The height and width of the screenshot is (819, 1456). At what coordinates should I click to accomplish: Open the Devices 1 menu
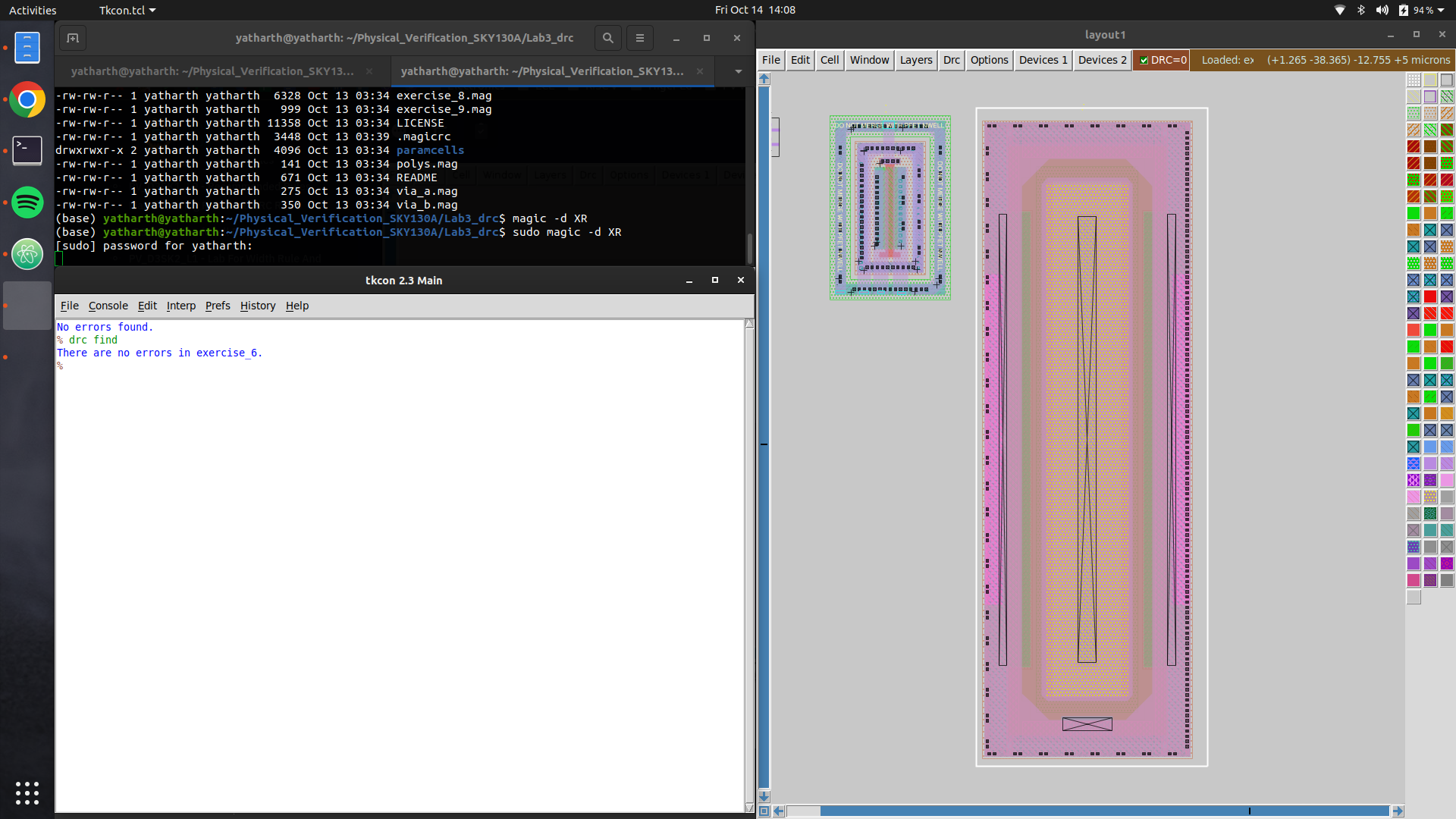[1043, 60]
